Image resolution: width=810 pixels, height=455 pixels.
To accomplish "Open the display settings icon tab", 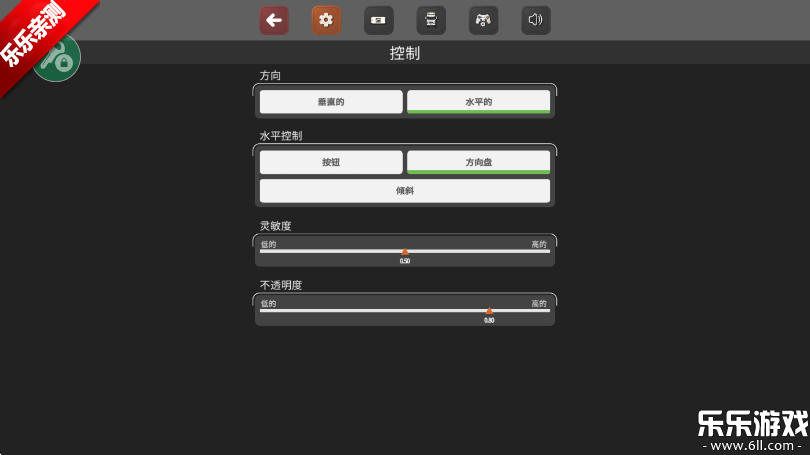I will click(378, 20).
